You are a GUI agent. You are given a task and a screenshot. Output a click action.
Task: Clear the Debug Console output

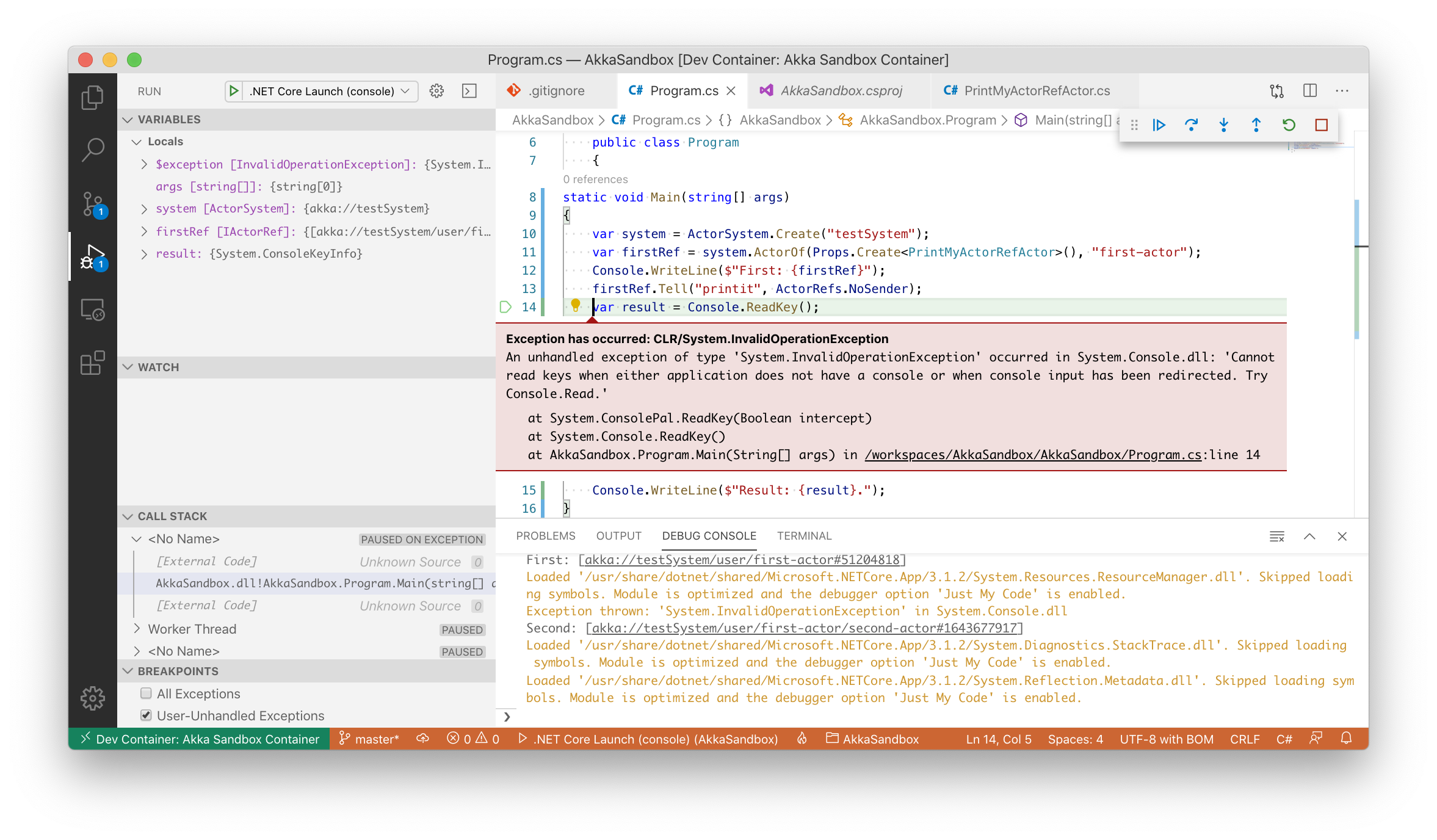(x=1277, y=536)
